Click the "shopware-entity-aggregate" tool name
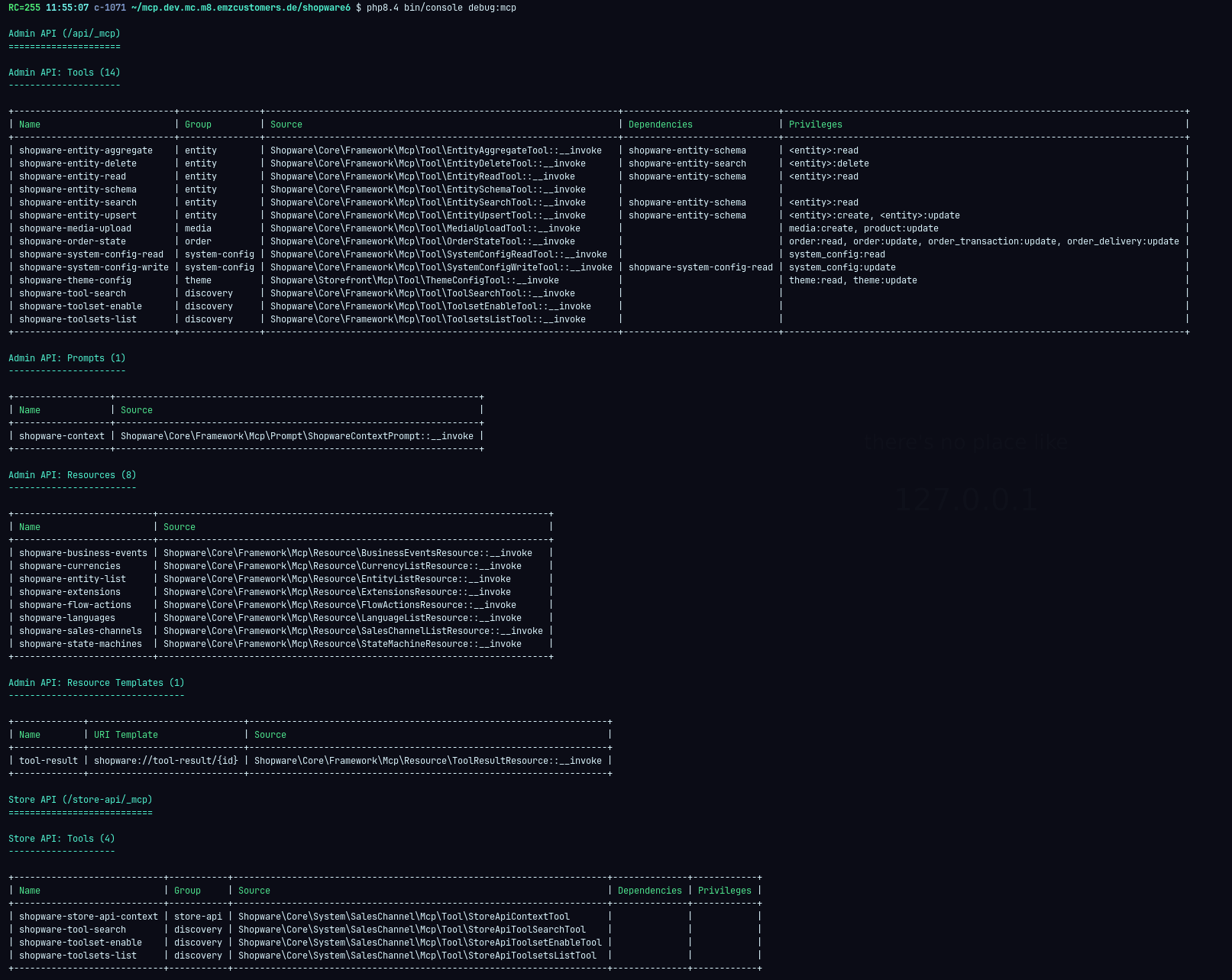The width and height of the screenshot is (1232, 980). tap(86, 150)
